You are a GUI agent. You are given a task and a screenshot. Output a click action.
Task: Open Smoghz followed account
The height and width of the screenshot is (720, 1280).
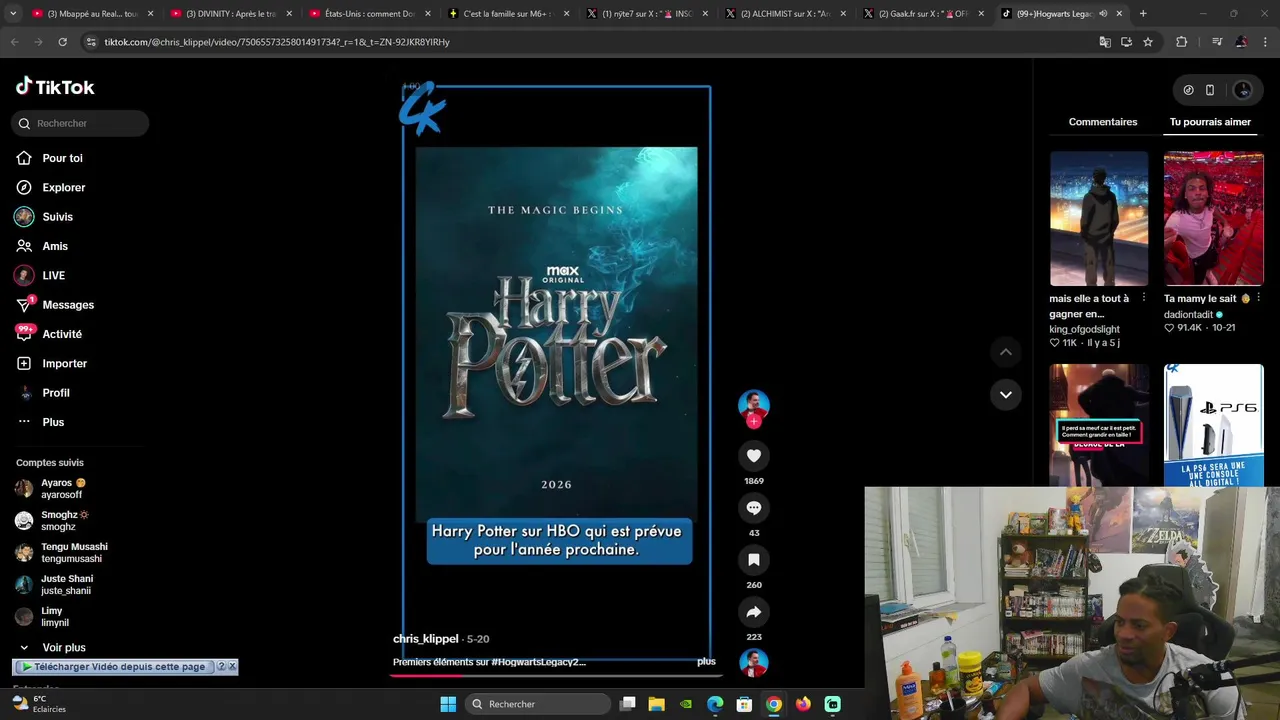coord(62,520)
